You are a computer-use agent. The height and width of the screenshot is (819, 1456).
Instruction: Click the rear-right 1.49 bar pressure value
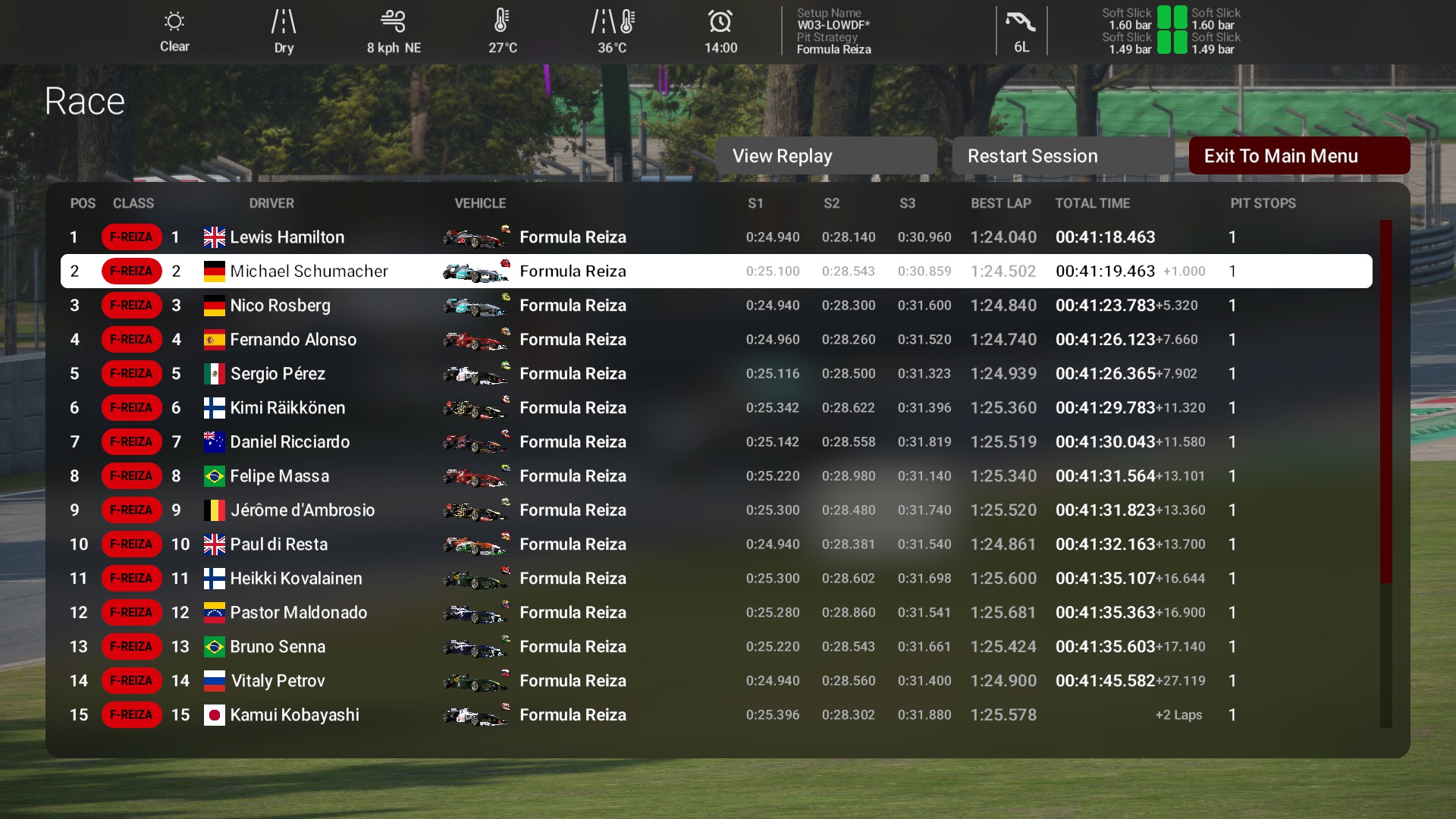pyautogui.click(x=1213, y=49)
